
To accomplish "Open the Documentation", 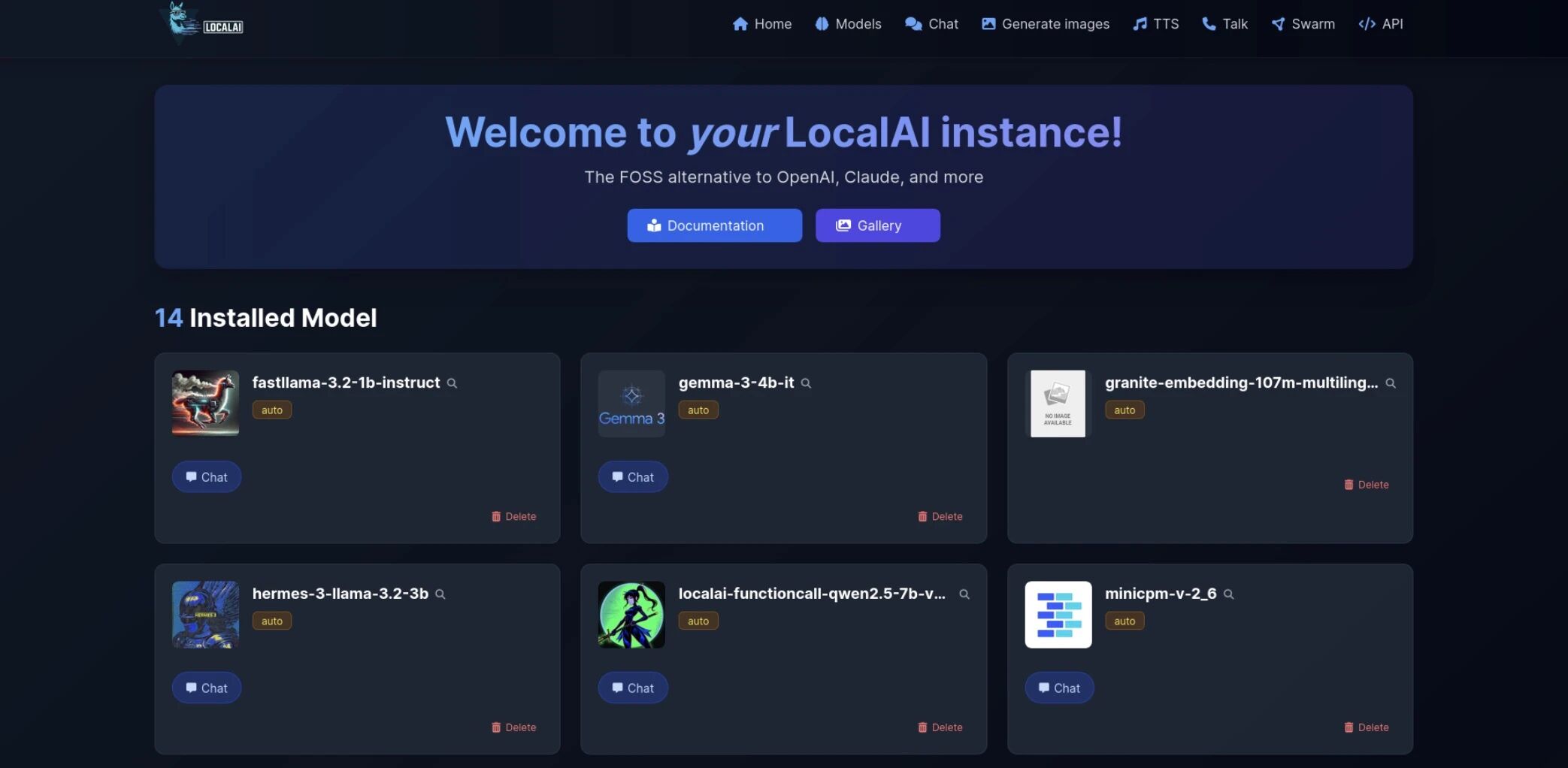I will (x=714, y=225).
